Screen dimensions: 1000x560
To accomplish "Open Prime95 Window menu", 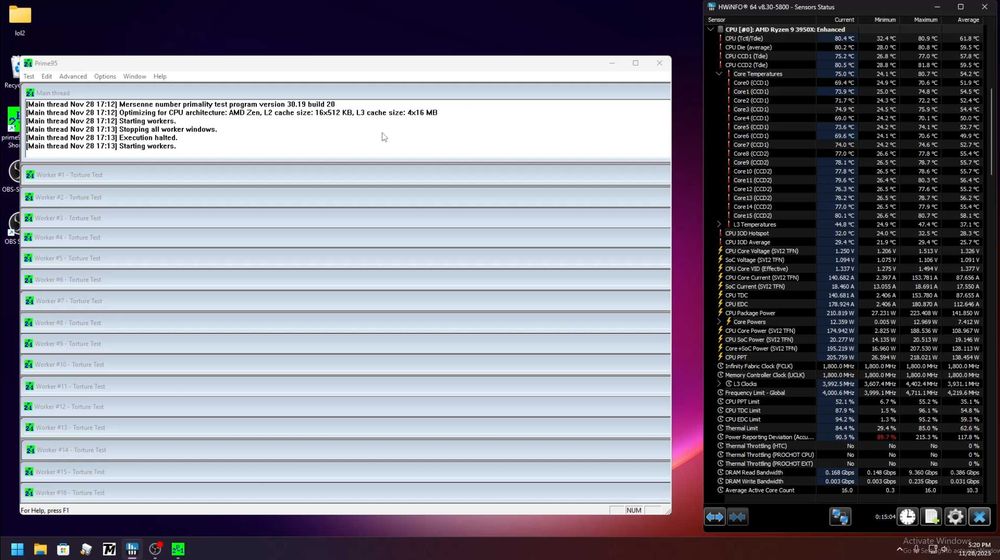I will [x=134, y=77].
